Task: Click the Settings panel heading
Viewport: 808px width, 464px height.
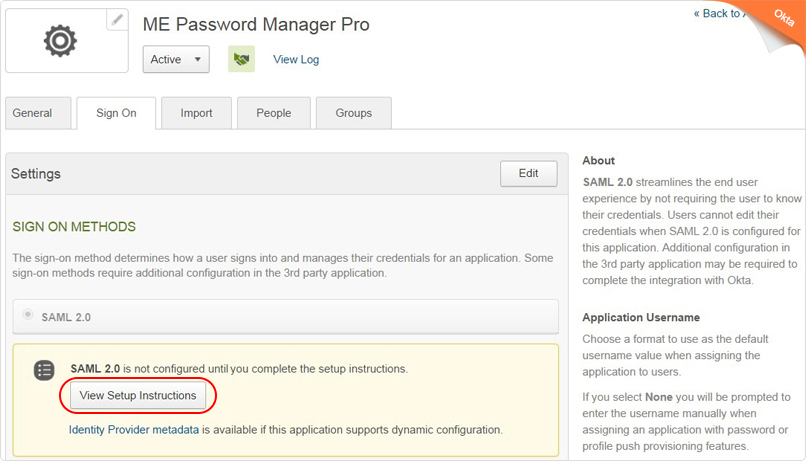Action: (x=36, y=174)
